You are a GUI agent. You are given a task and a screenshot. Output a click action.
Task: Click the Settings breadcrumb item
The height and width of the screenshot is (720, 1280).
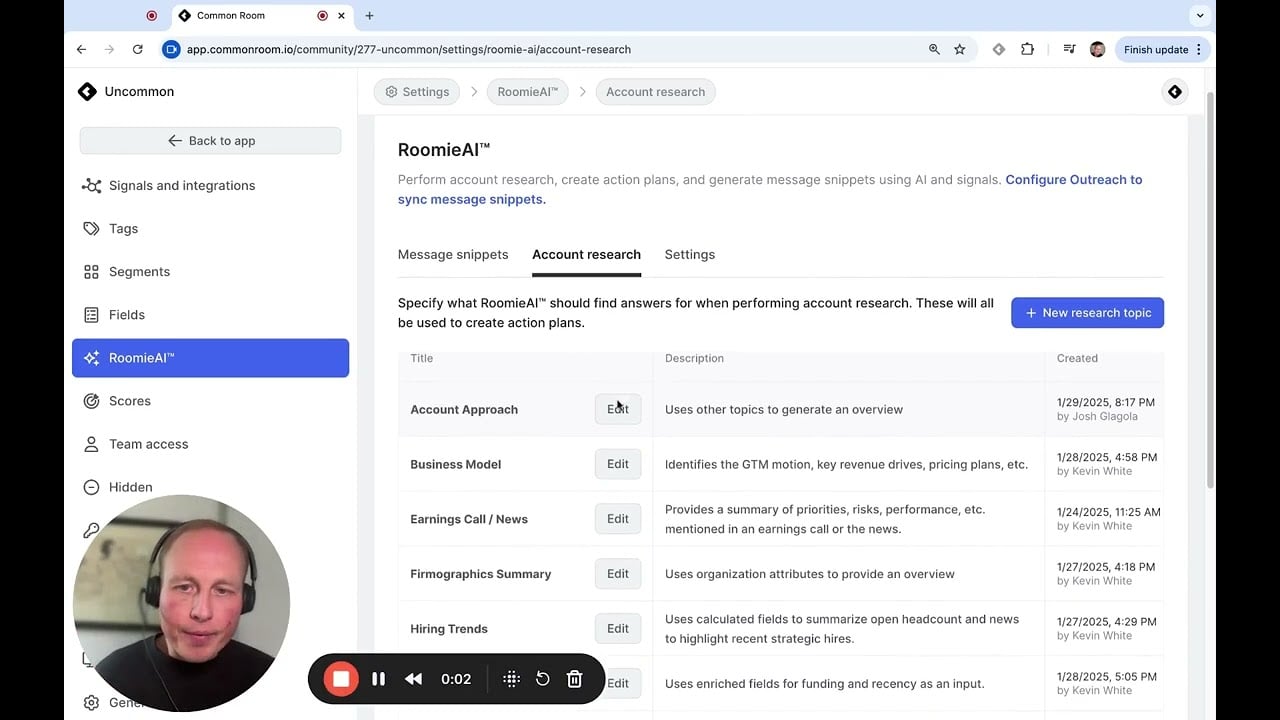pyautogui.click(x=417, y=92)
